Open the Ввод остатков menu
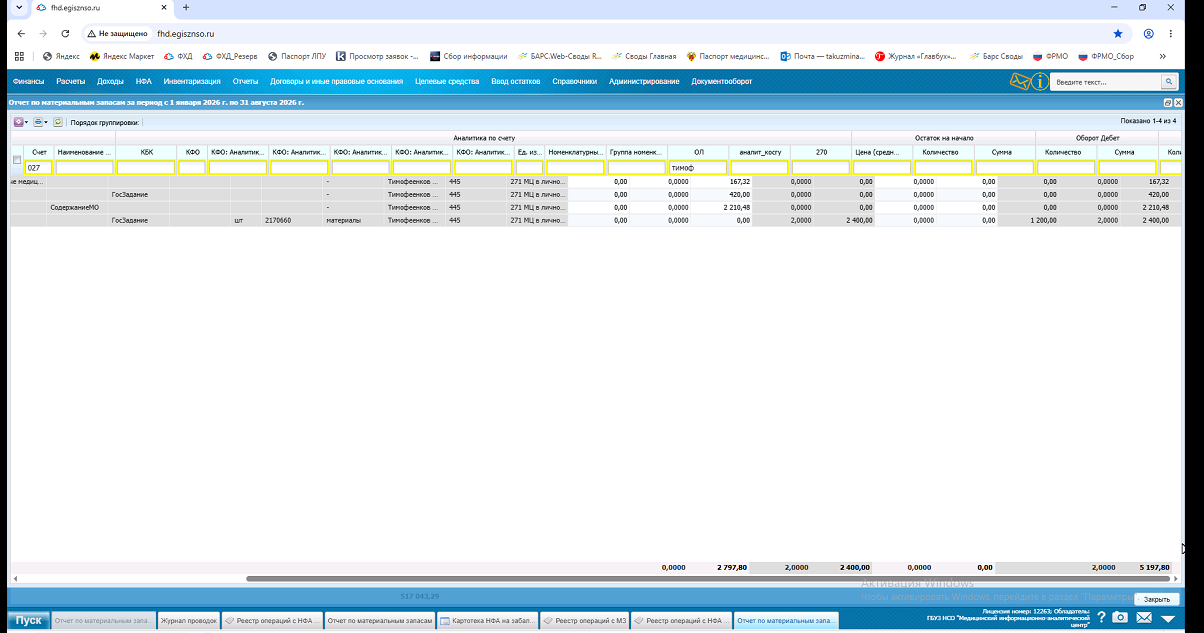Screen dimensions: 1204x633 (515, 81)
